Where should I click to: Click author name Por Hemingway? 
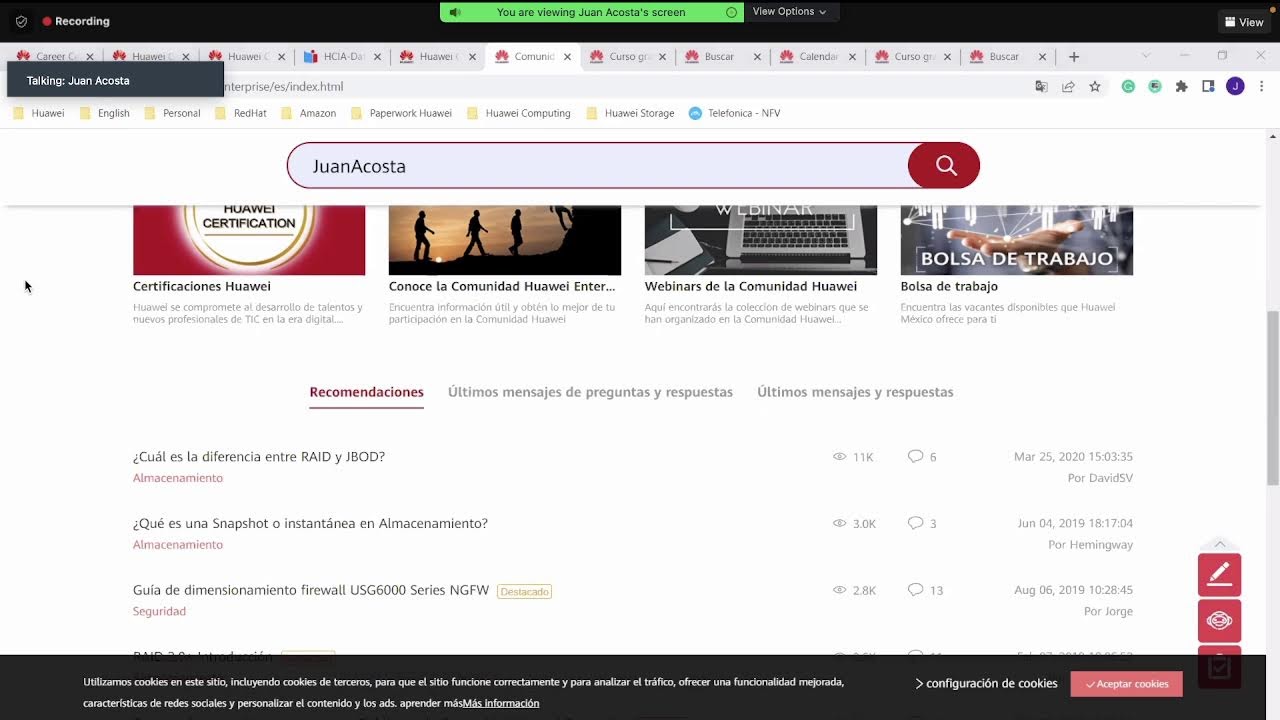[1090, 545]
